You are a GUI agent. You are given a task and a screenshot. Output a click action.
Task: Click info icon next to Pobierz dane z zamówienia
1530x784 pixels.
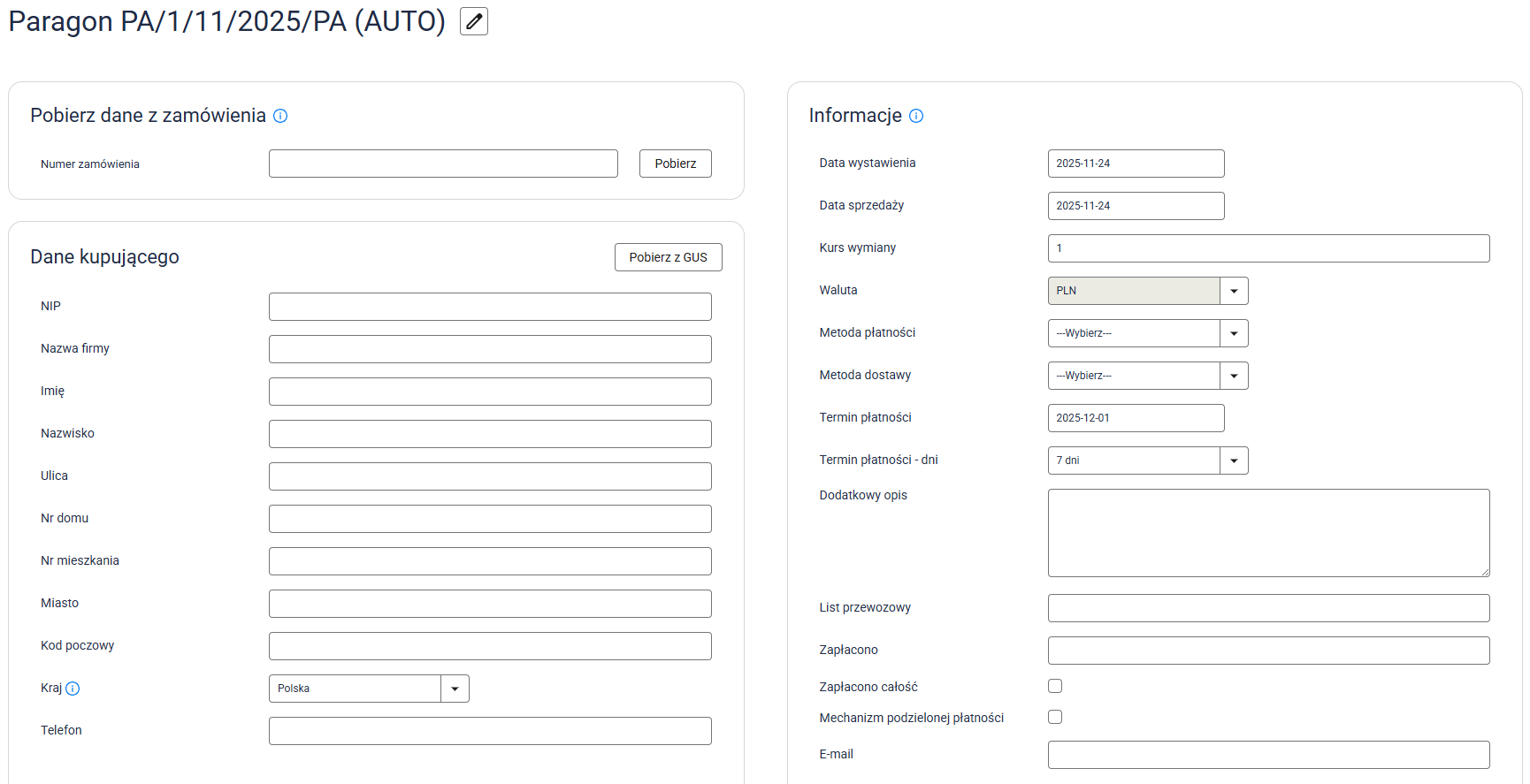click(x=280, y=116)
